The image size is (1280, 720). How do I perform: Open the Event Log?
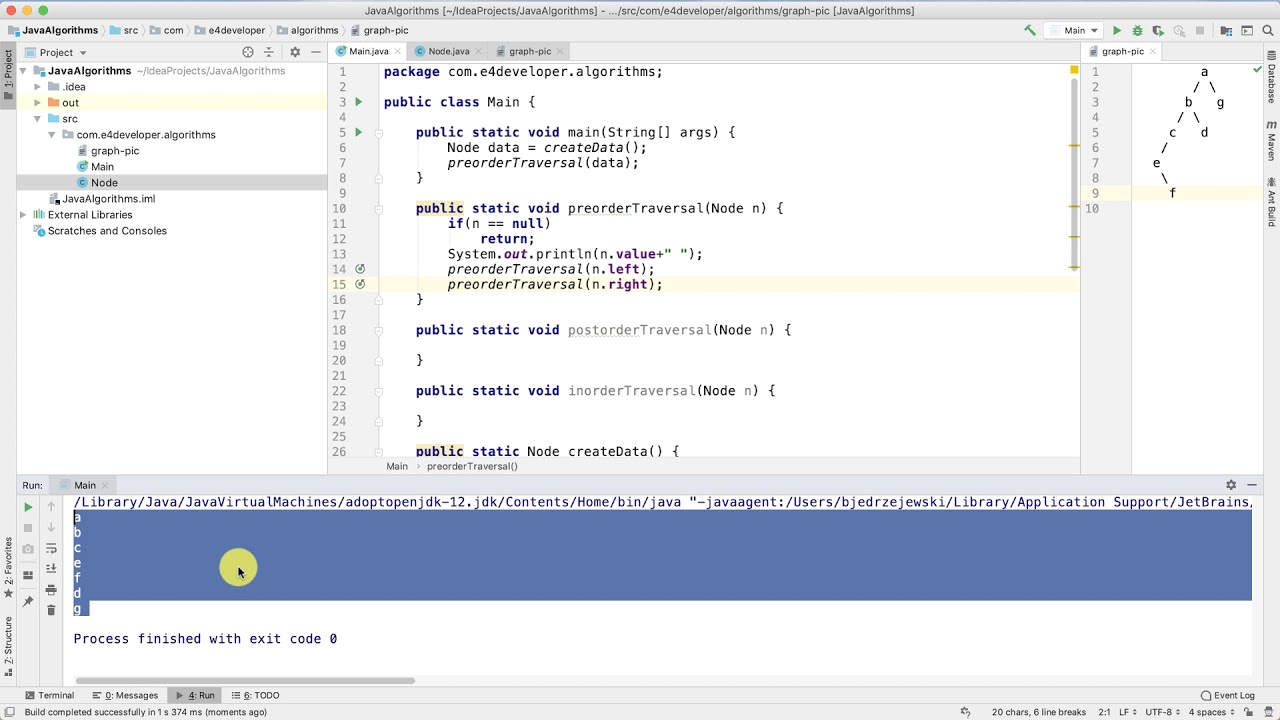pyautogui.click(x=1227, y=695)
